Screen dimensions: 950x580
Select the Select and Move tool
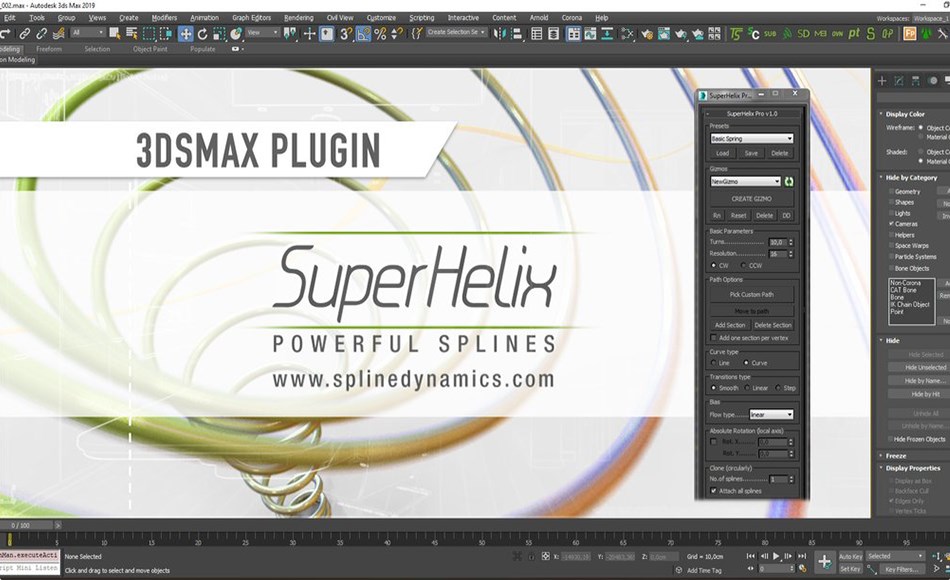pos(184,35)
